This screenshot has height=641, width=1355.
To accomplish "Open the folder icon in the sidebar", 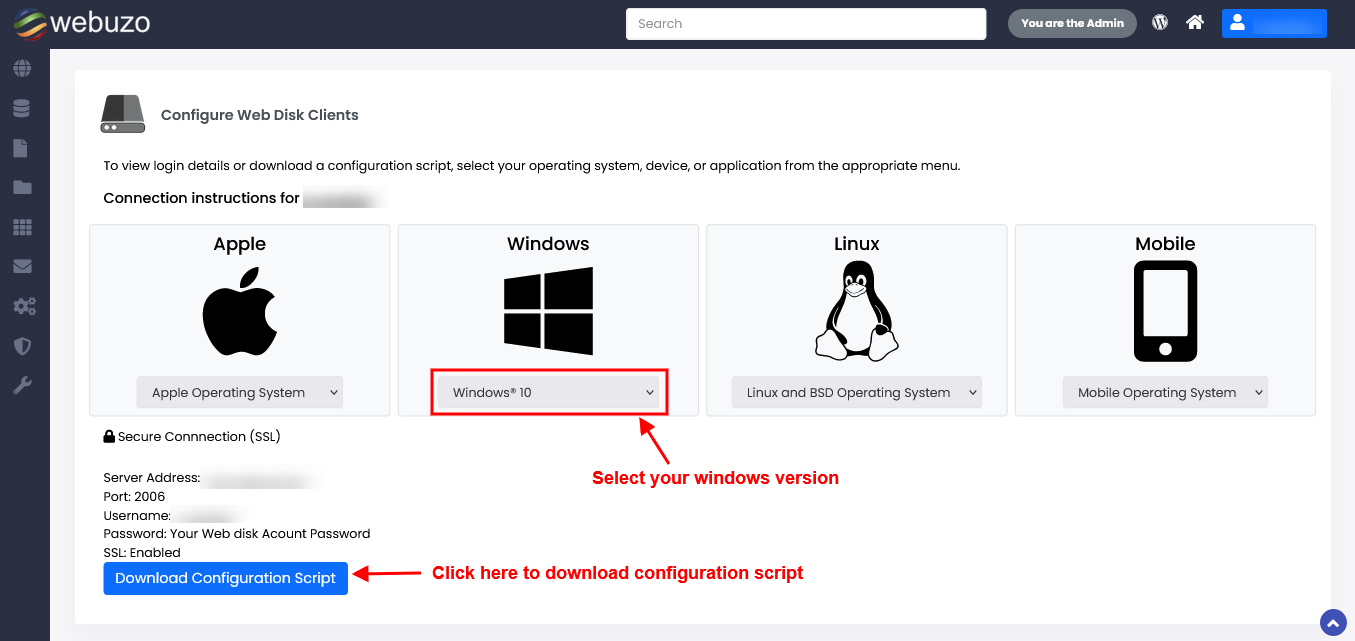I will click(24, 187).
